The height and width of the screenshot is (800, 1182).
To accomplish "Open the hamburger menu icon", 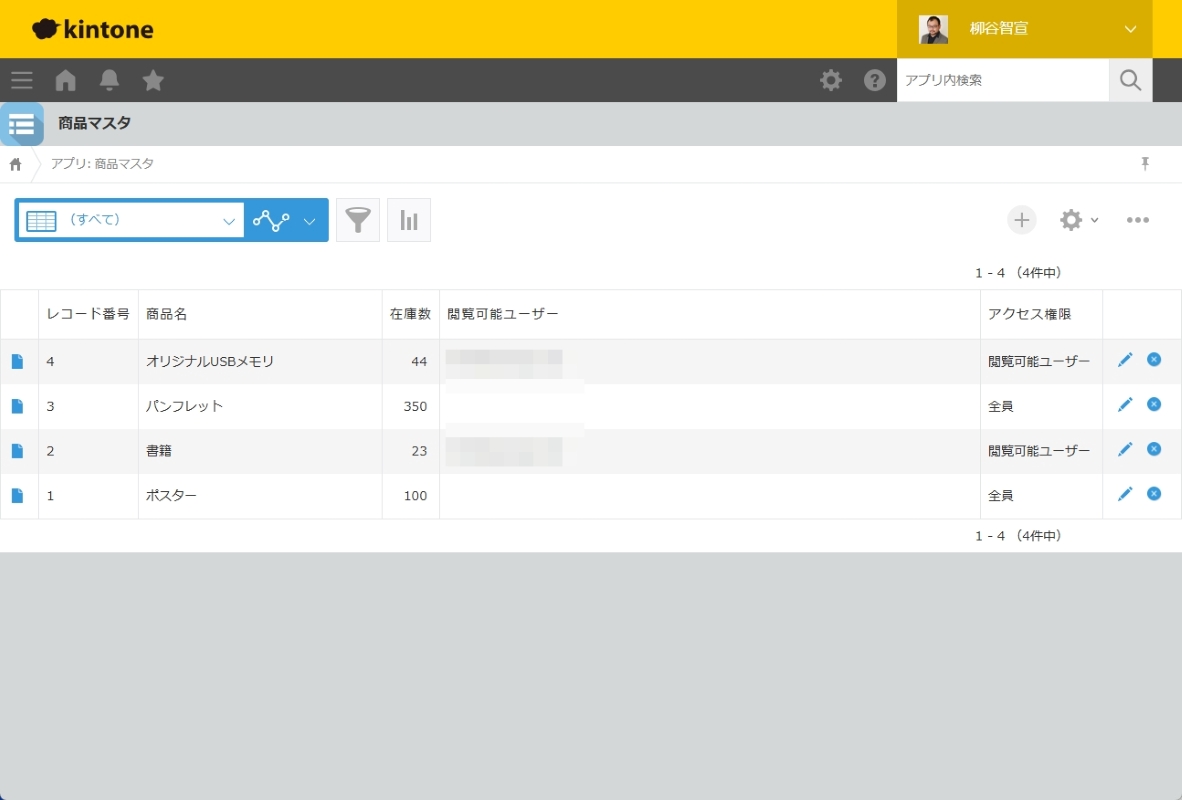I will (22, 80).
